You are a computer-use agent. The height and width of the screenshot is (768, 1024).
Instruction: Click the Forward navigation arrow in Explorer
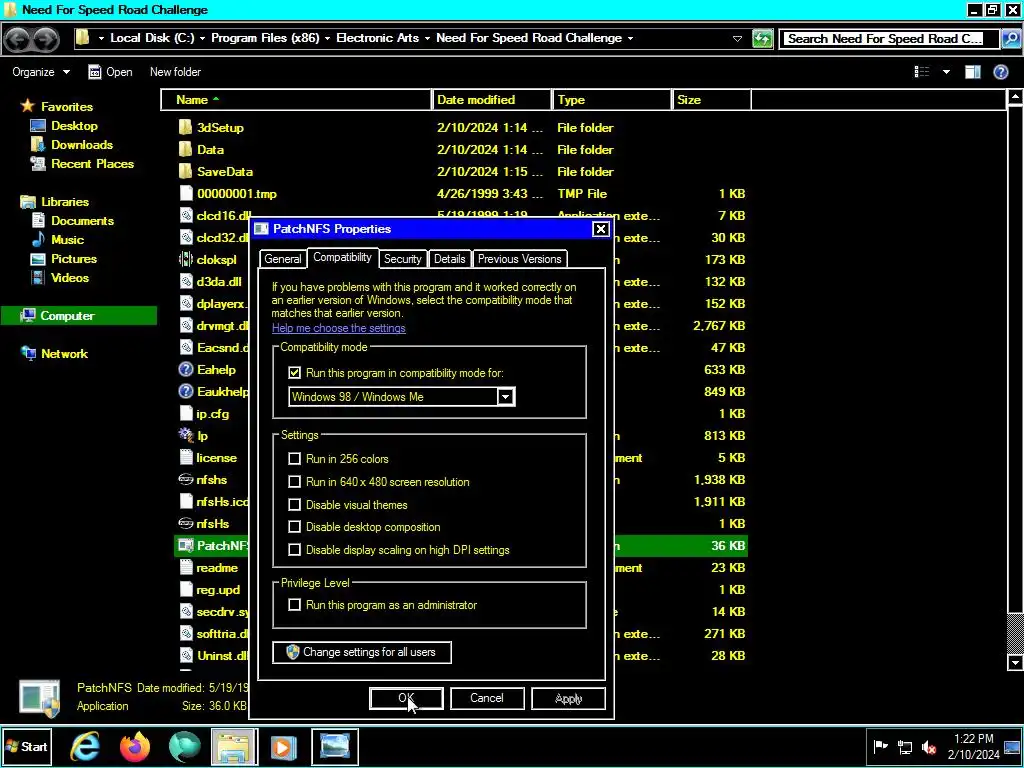point(45,39)
